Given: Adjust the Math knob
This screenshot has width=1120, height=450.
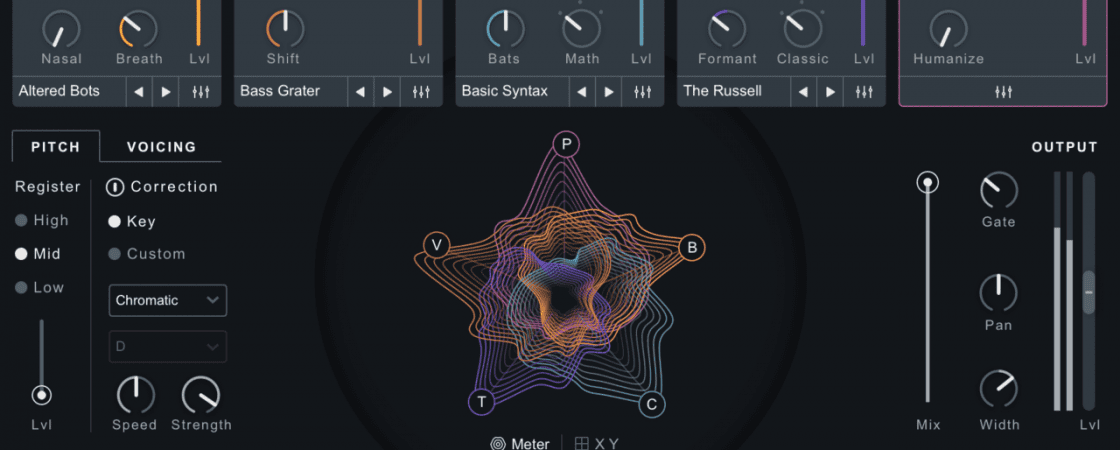Looking at the screenshot, I should (x=581, y=29).
